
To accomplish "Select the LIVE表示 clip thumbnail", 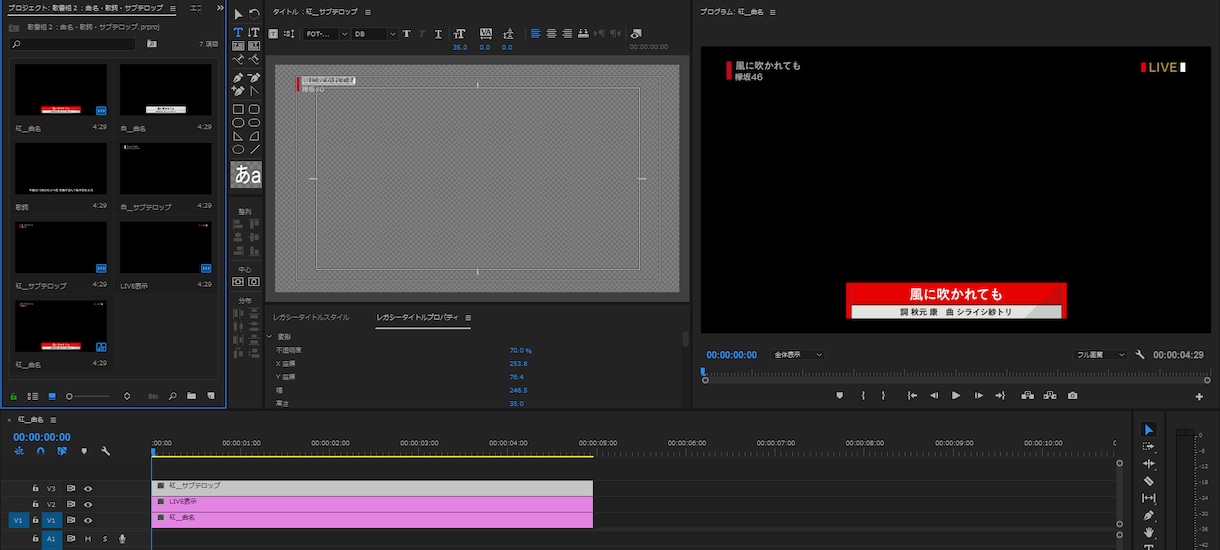I will [x=166, y=247].
